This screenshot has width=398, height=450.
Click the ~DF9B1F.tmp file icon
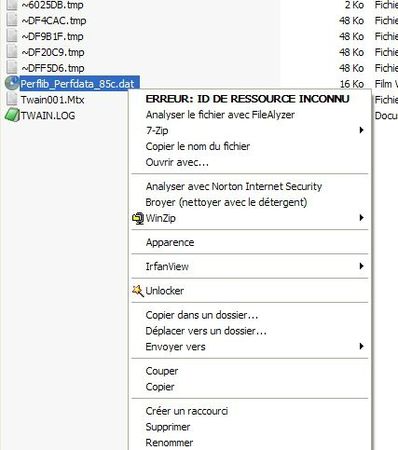point(12,36)
